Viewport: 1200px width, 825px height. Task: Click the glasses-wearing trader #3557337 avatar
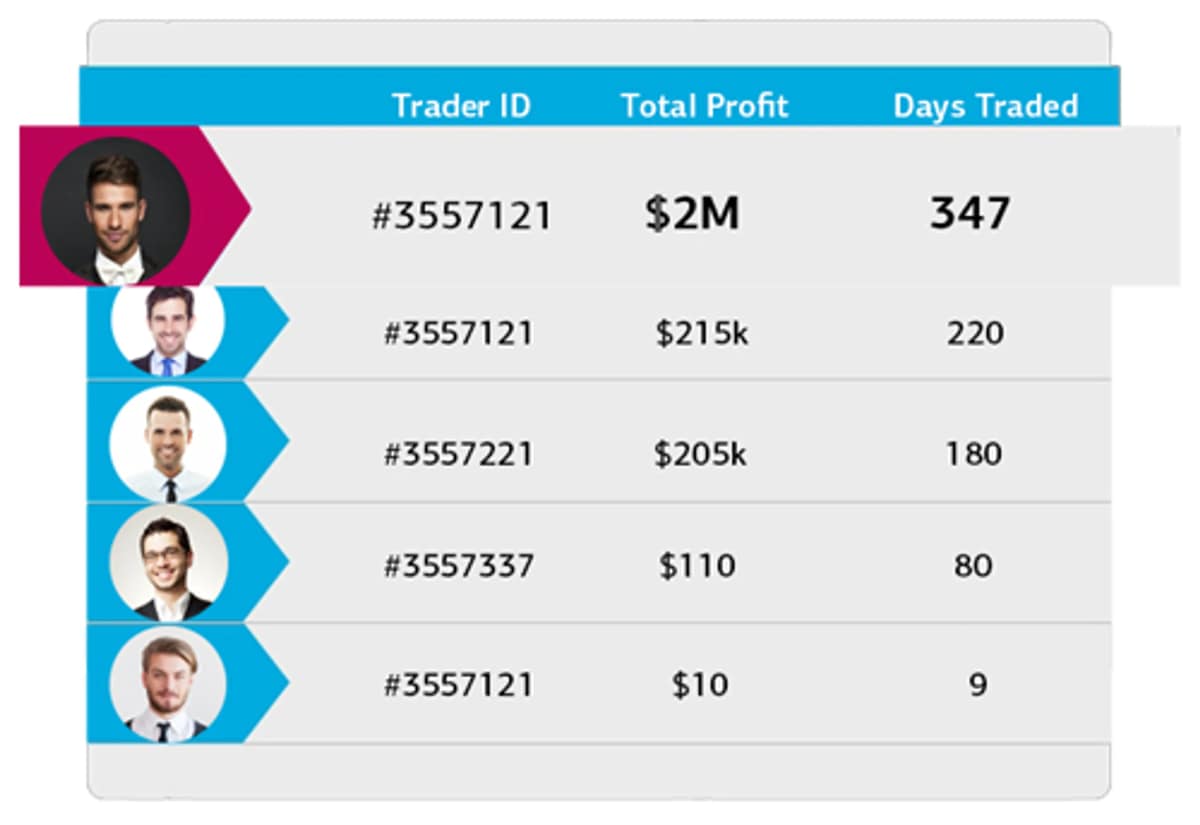pyautogui.click(x=168, y=563)
